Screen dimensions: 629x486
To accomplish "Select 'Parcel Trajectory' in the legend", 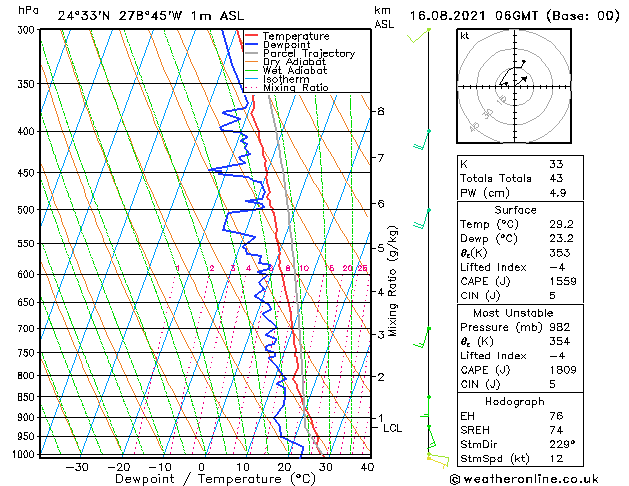I will 309,53.
